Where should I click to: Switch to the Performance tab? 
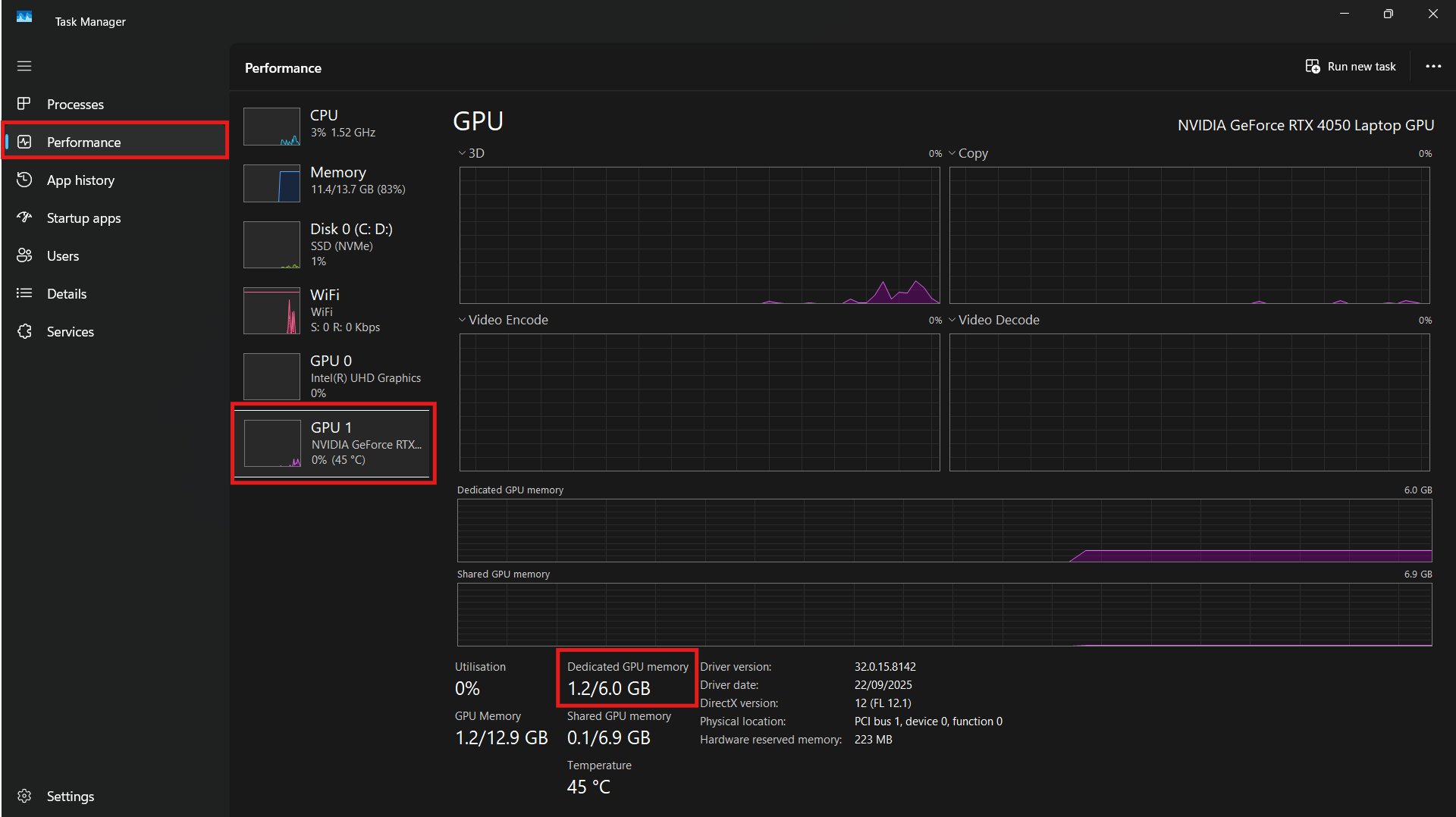point(83,142)
